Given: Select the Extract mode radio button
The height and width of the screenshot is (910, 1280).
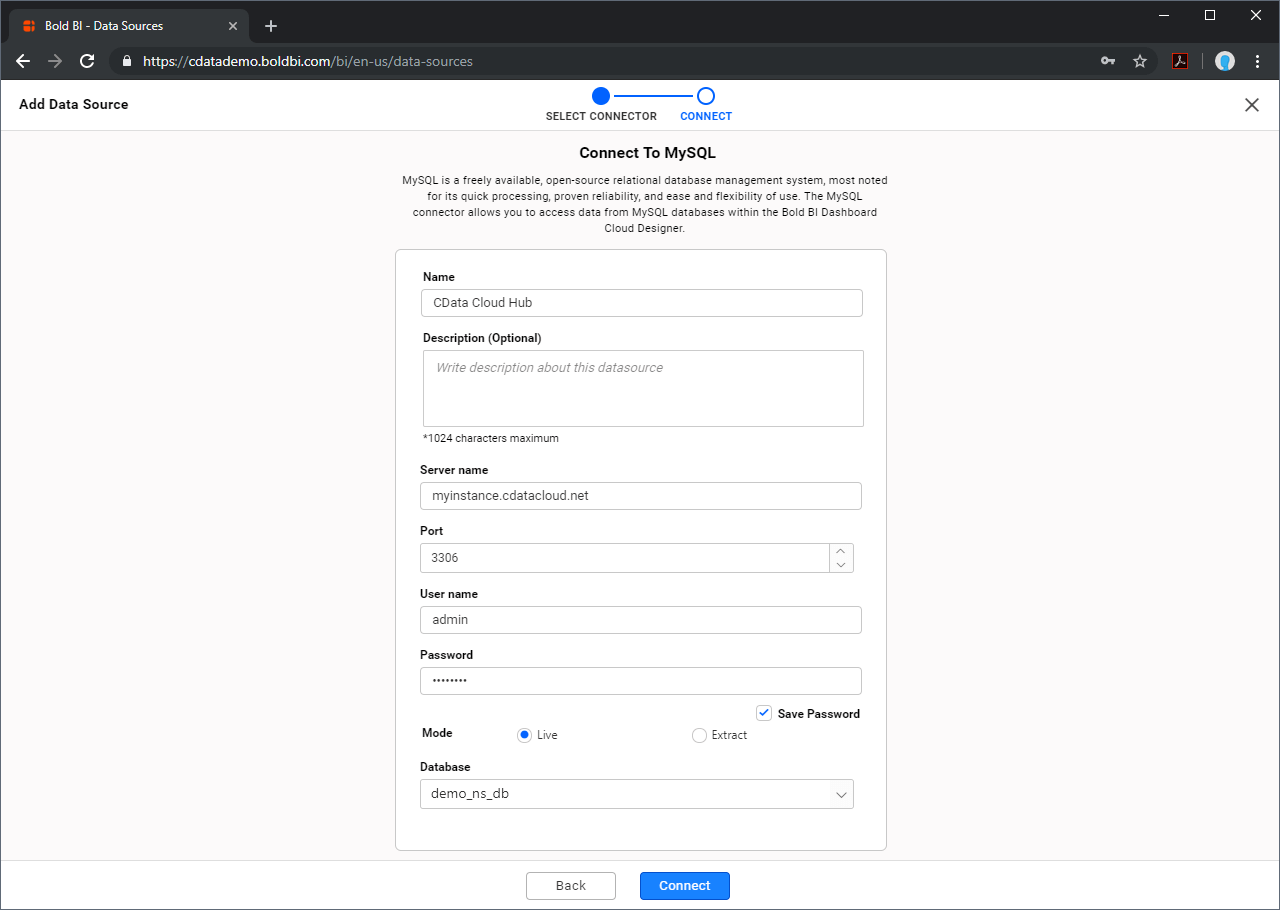Looking at the screenshot, I should click(699, 735).
